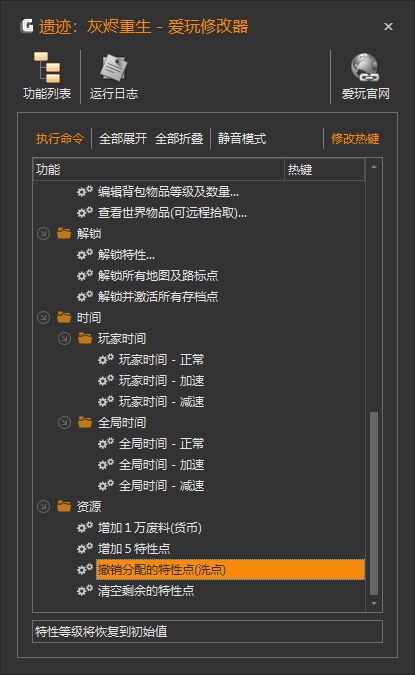The width and height of the screenshot is (415, 675).
Task: Click the vertical scrollbar thumb
Action: [x=374, y=504]
